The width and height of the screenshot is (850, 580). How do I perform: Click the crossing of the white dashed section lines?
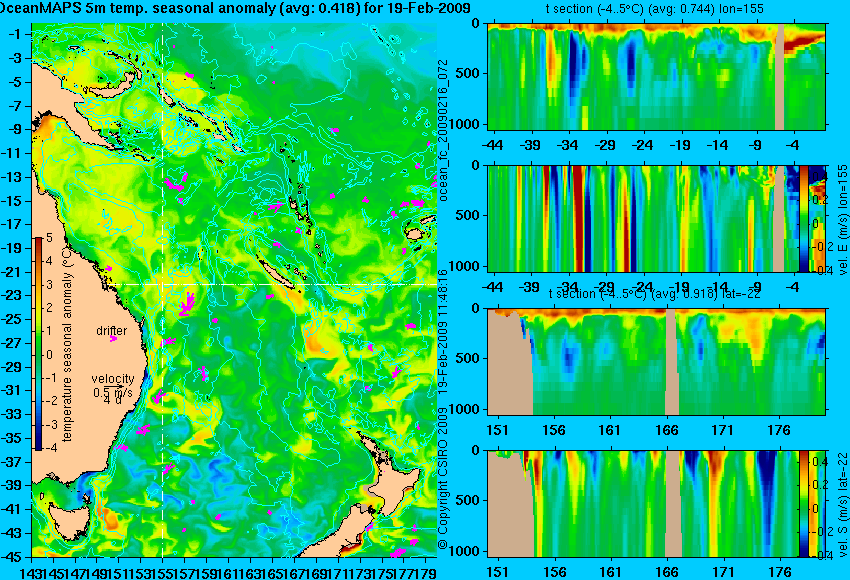pos(163,284)
